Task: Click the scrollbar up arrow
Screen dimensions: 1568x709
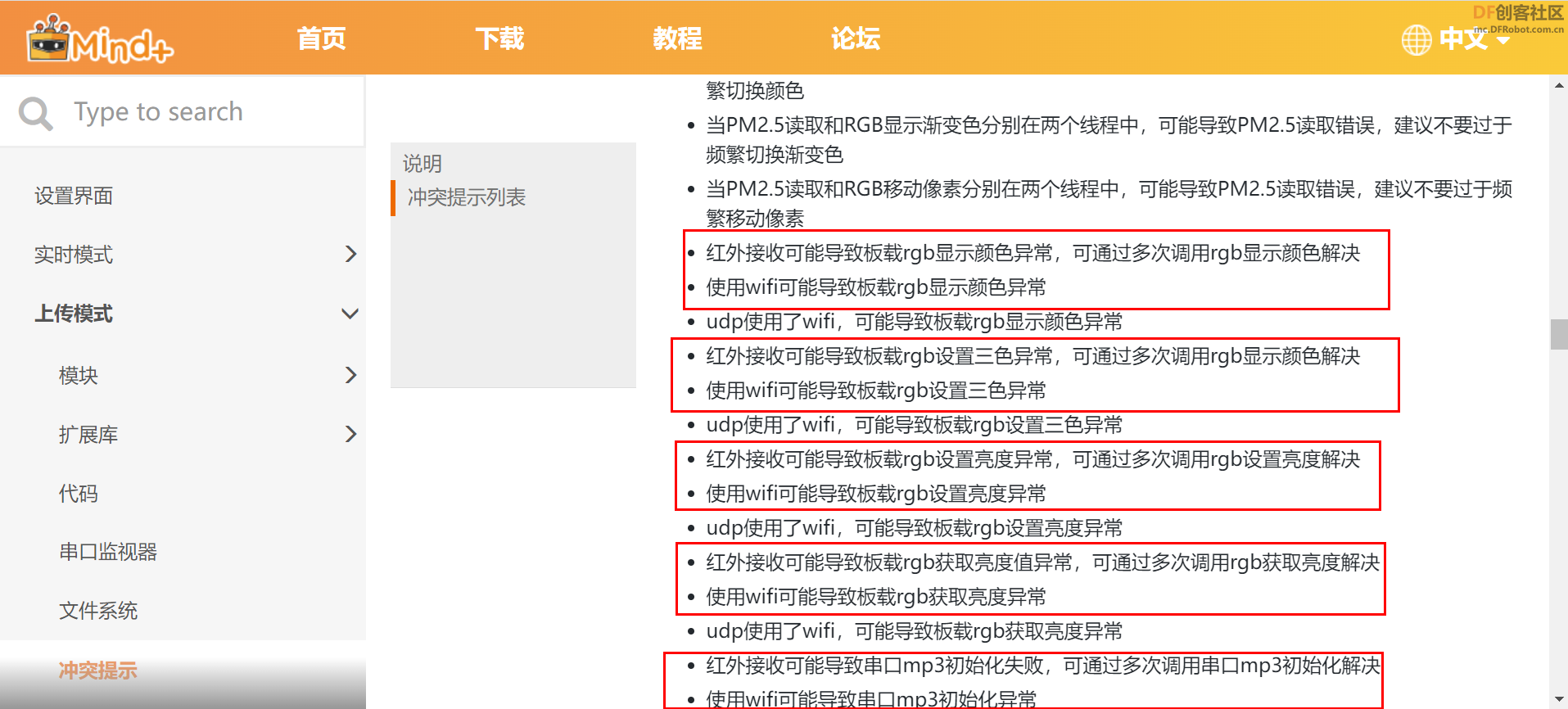Action: pyautogui.click(x=1559, y=85)
